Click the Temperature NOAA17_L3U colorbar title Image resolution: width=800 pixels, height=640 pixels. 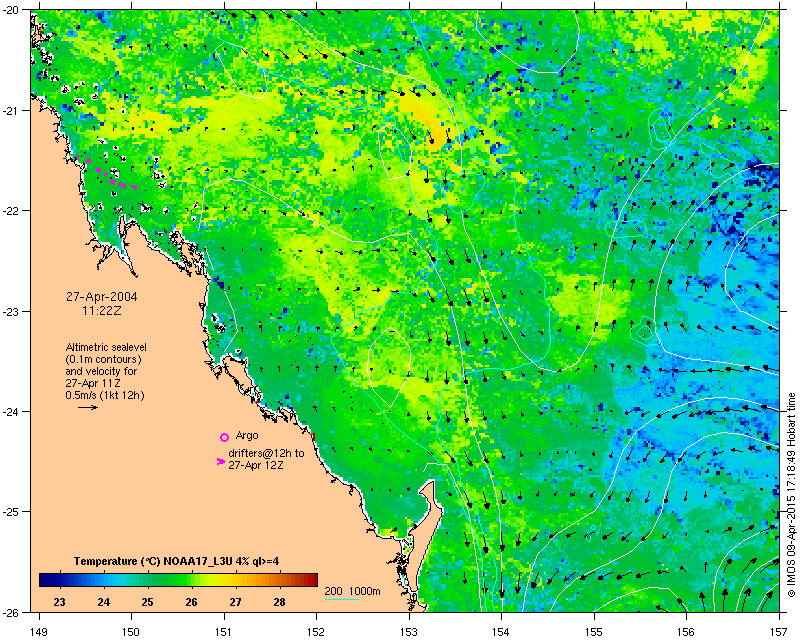pyautogui.click(x=176, y=561)
